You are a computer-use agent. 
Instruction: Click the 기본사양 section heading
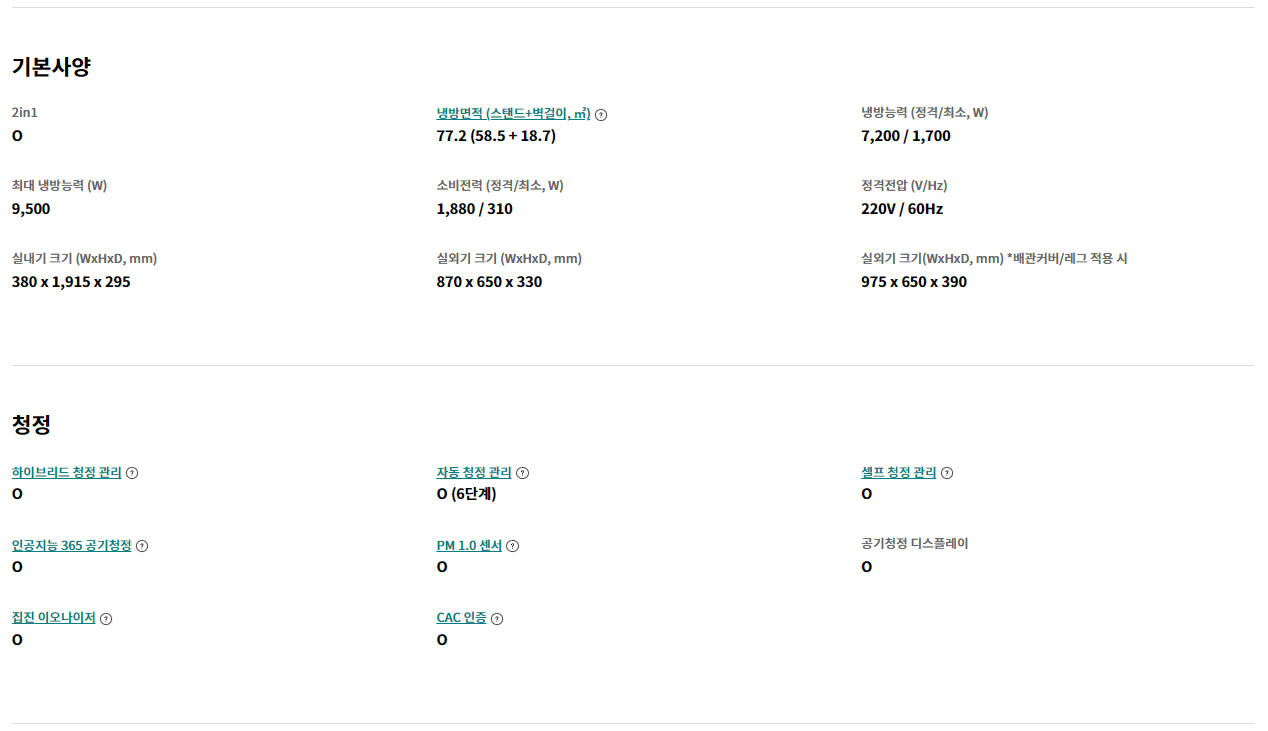(51, 67)
